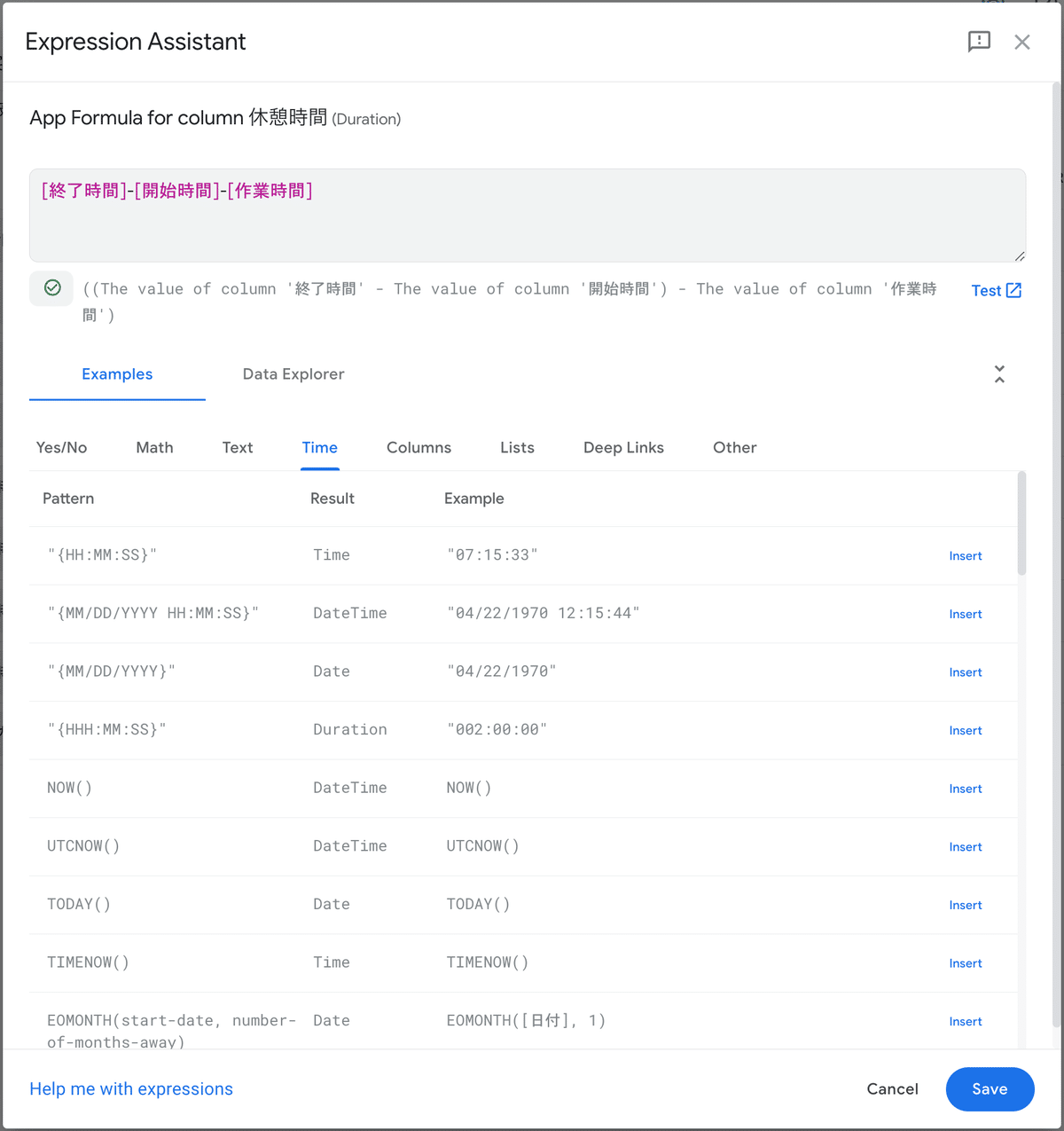Open the Math examples category

click(x=154, y=448)
